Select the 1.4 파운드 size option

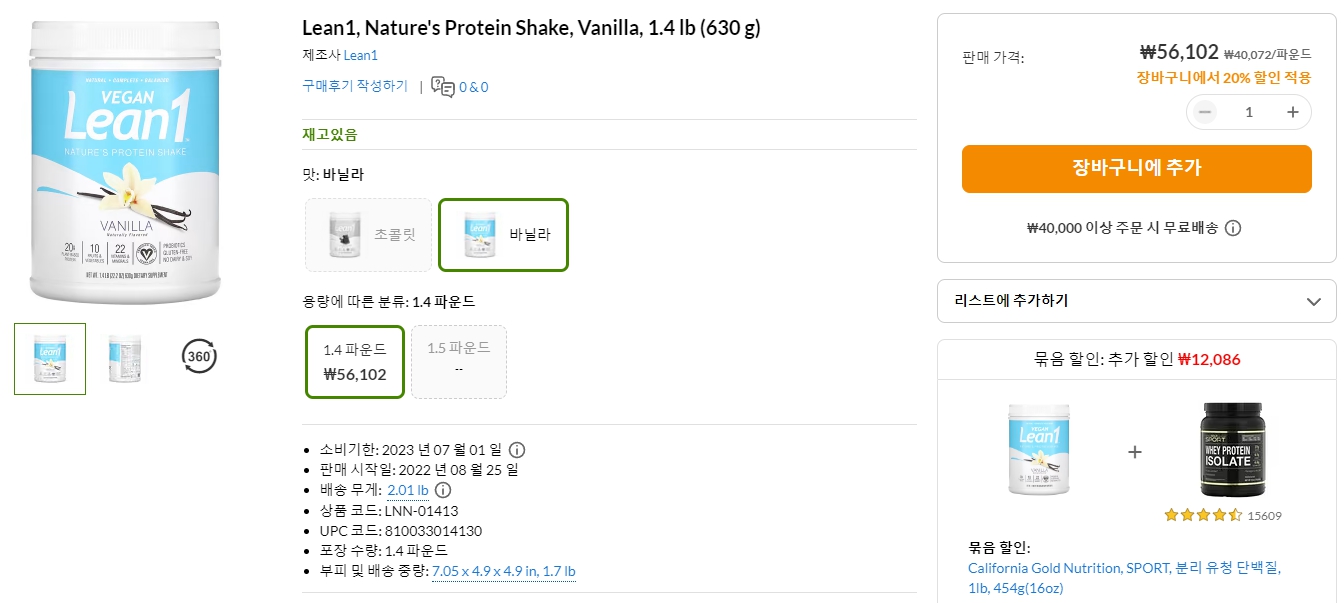(354, 361)
